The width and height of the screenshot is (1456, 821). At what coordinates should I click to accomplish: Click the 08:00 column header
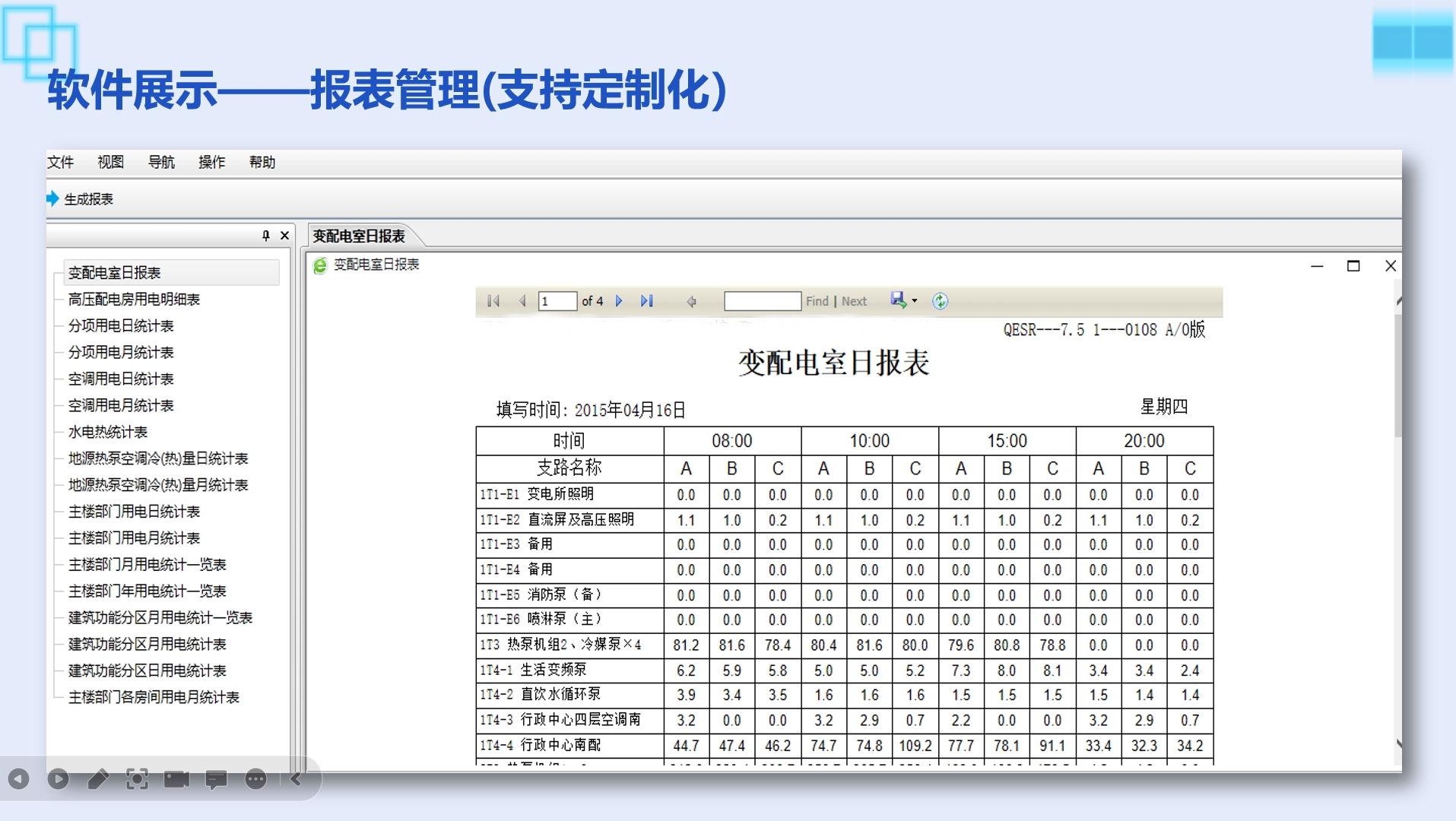pos(732,441)
